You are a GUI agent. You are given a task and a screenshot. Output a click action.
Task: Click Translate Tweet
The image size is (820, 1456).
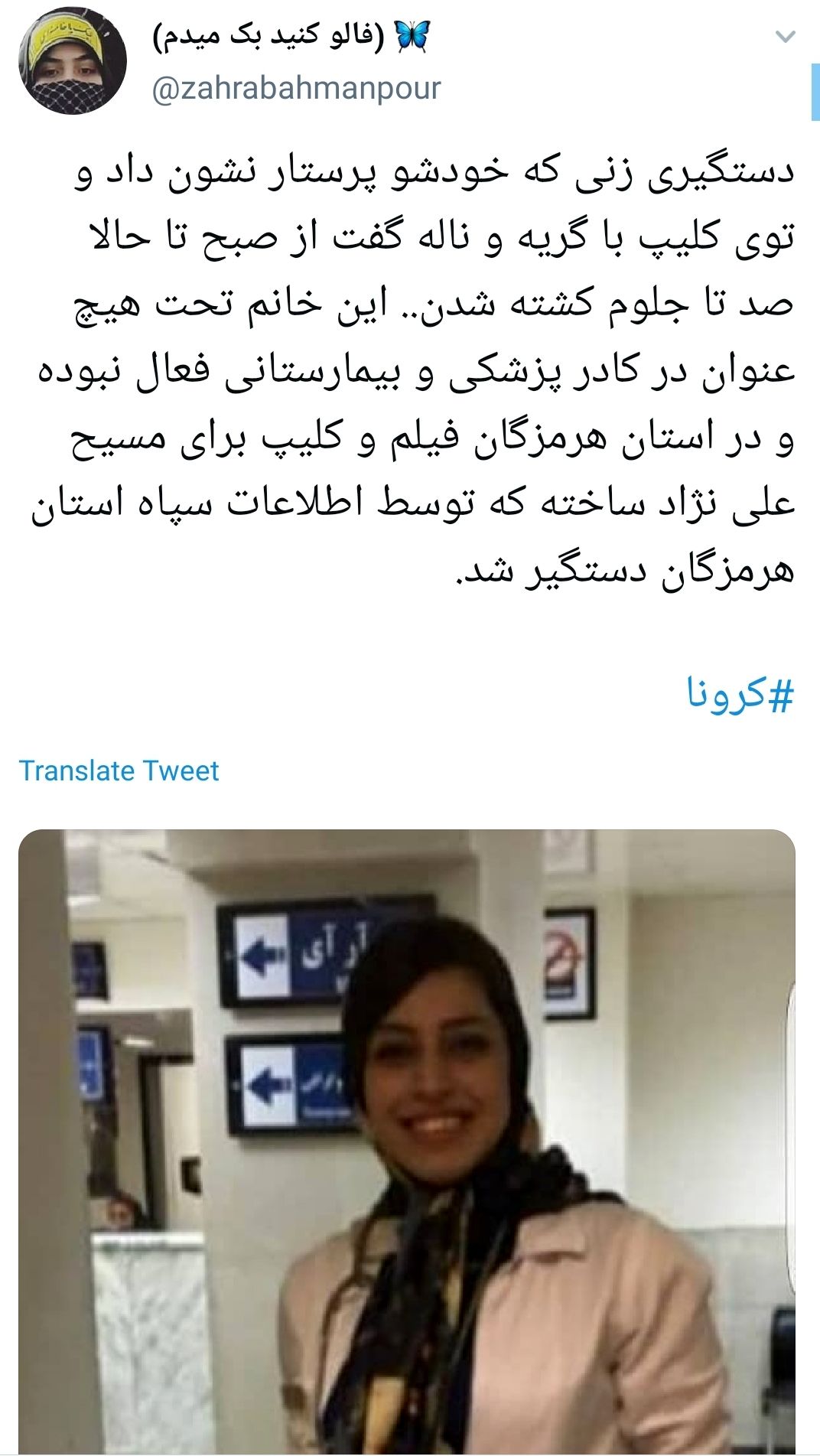(119, 770)
